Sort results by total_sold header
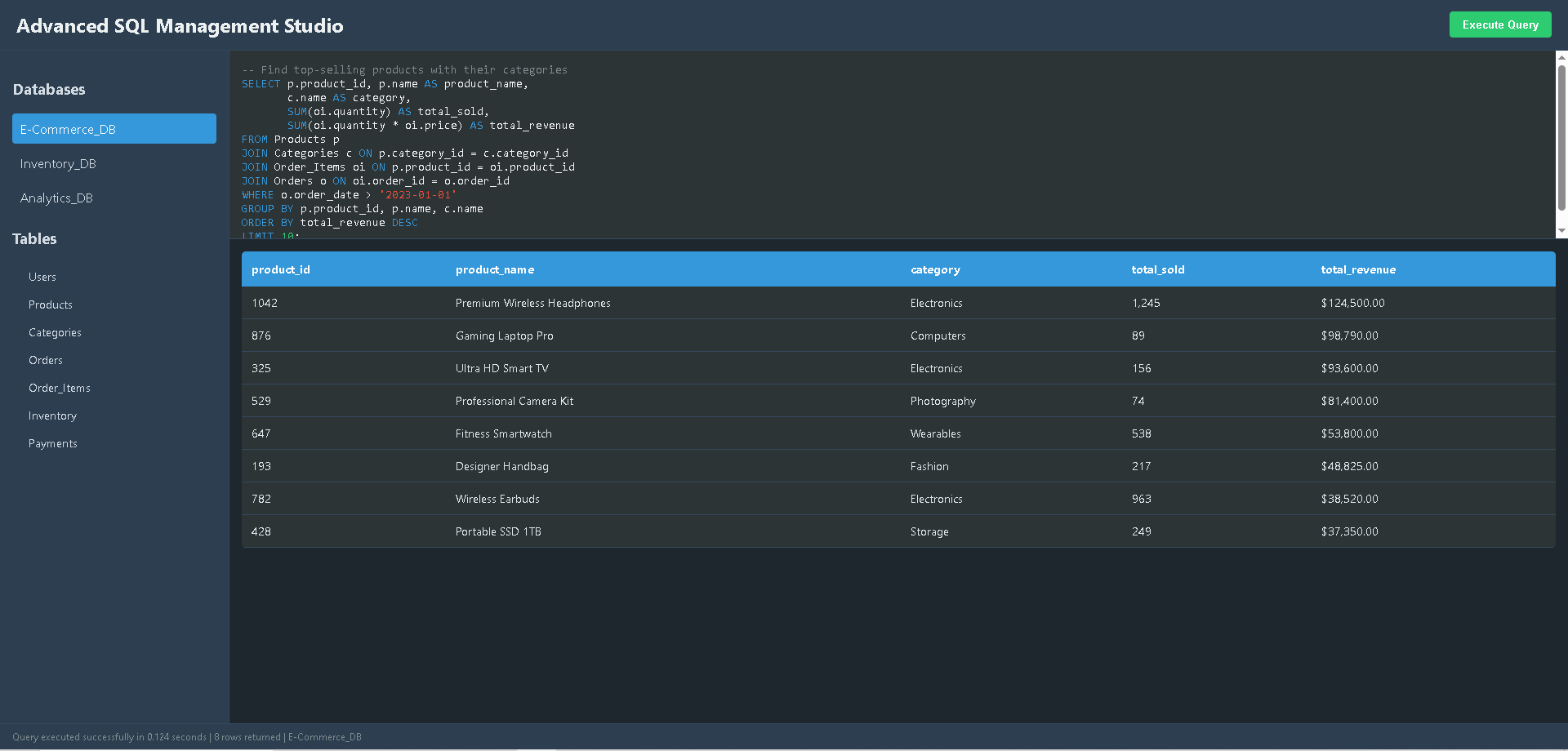The height and width of the screenshot is (751, 1568). [1157, 270]
